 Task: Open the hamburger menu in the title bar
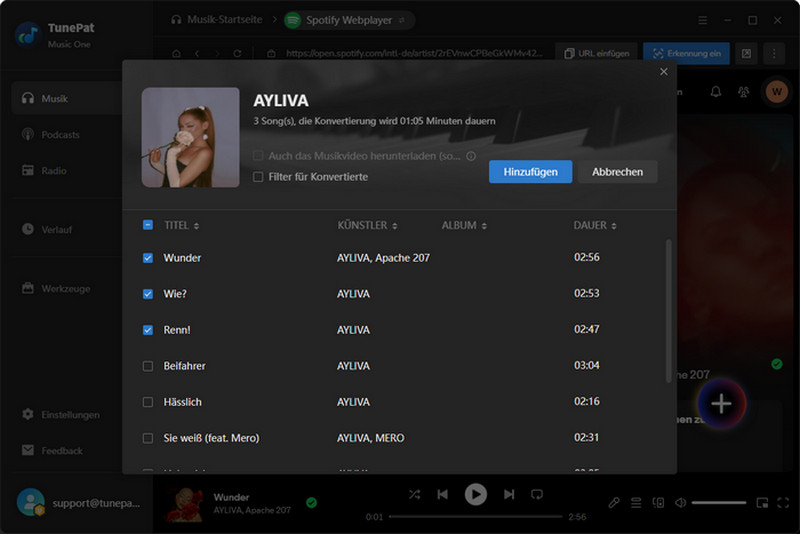(703, 20)
